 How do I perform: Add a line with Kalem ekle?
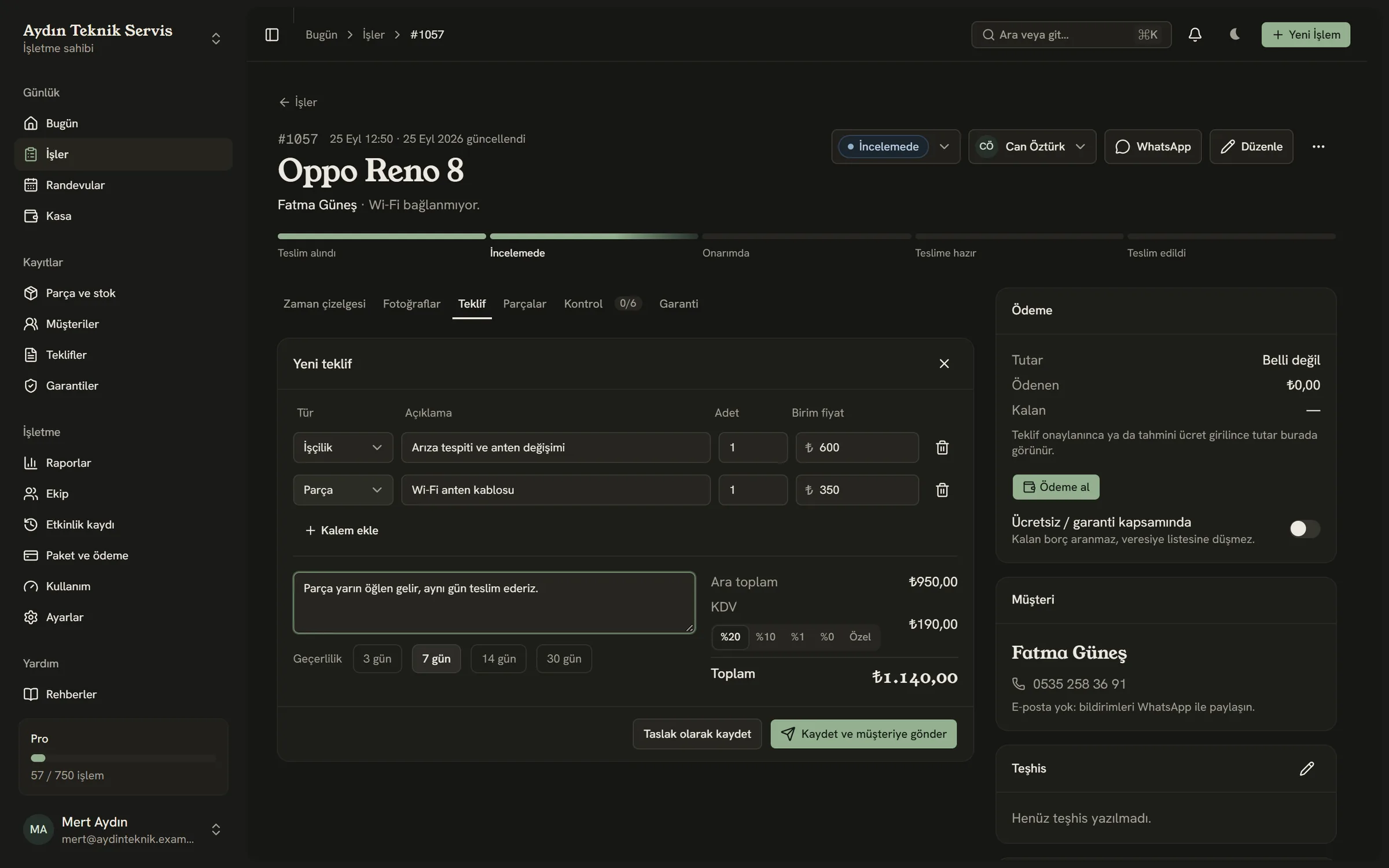point(341,530)
